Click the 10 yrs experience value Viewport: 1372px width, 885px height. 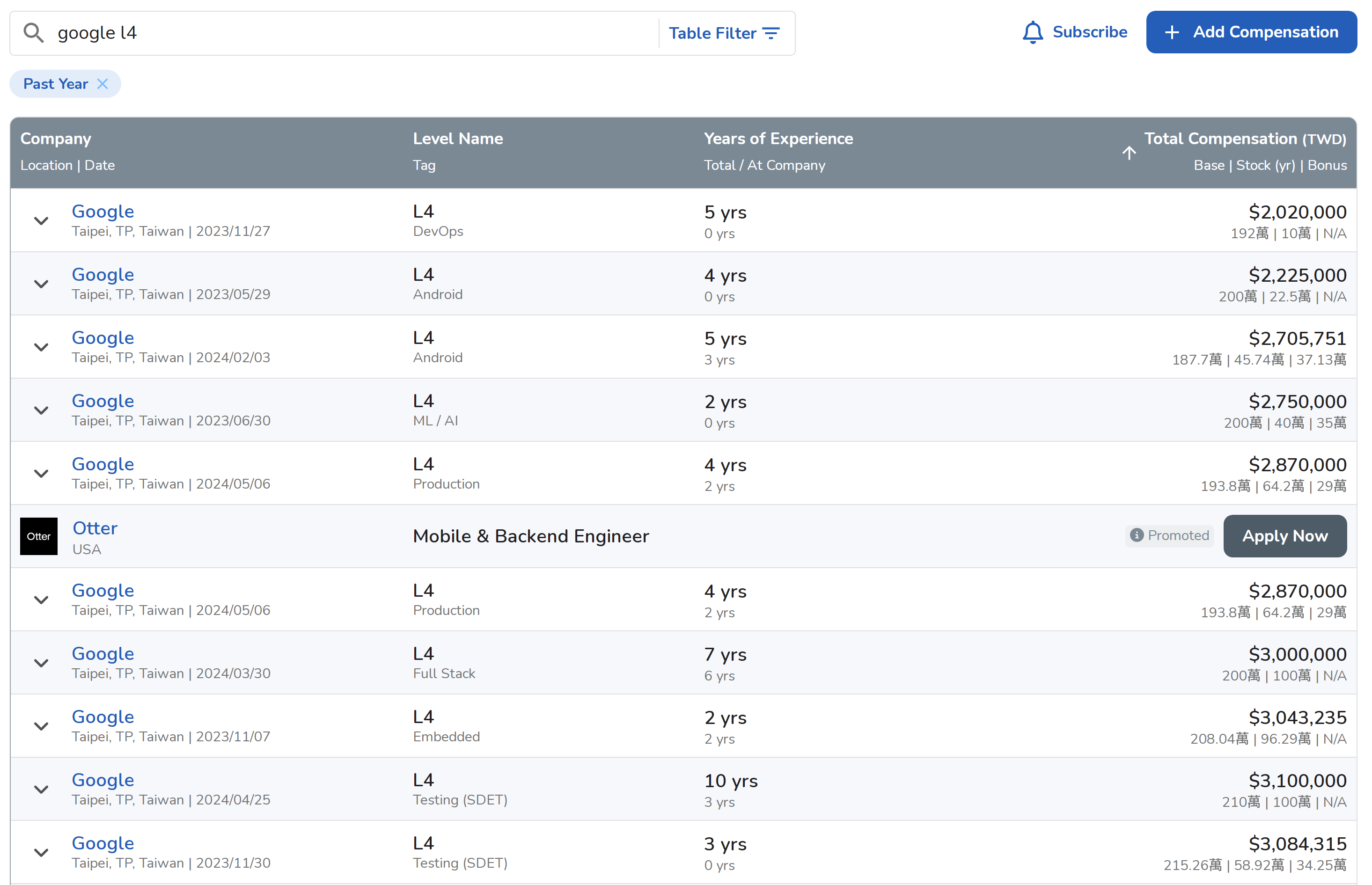point(731,781)
